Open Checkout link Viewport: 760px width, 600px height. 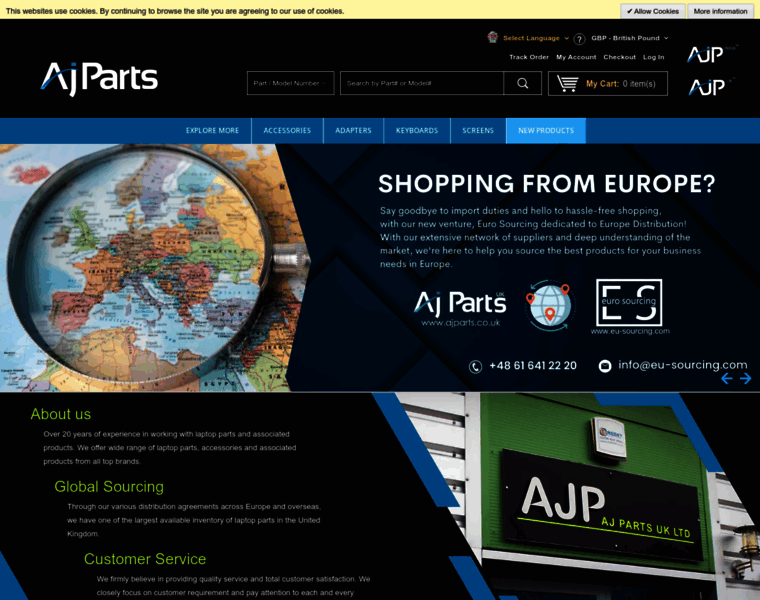pyautogui.click(x=619, y=57)
